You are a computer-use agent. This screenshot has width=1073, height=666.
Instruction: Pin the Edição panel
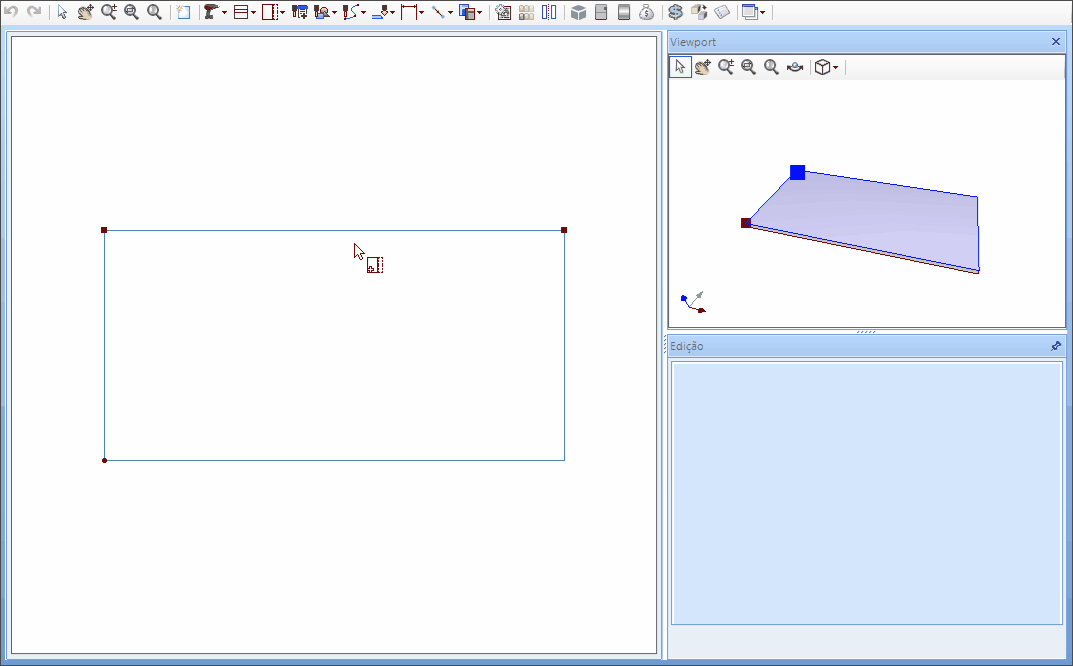click(x=1056, y=346)
